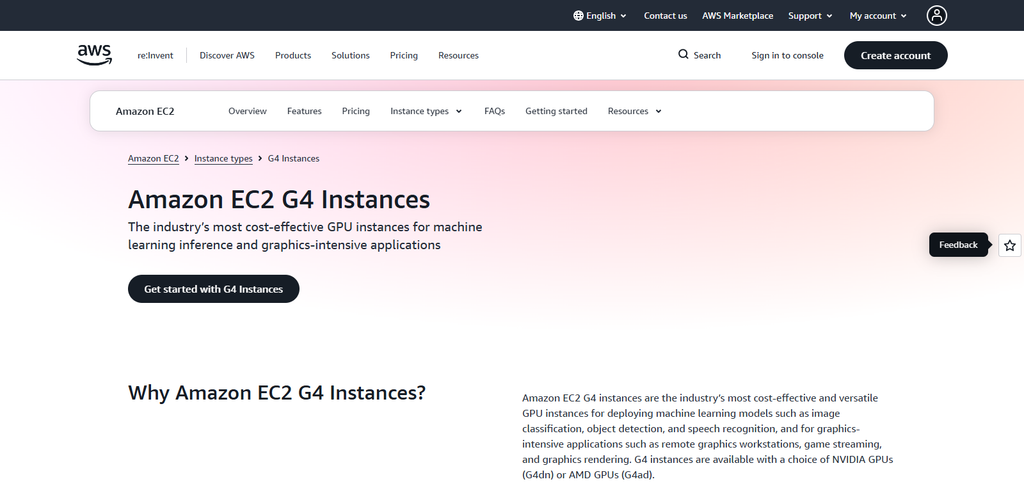Click the 'most cost-effective GPU instances' subtitle
Screen dimensions: 1024x490
click(x=305, y=236)
